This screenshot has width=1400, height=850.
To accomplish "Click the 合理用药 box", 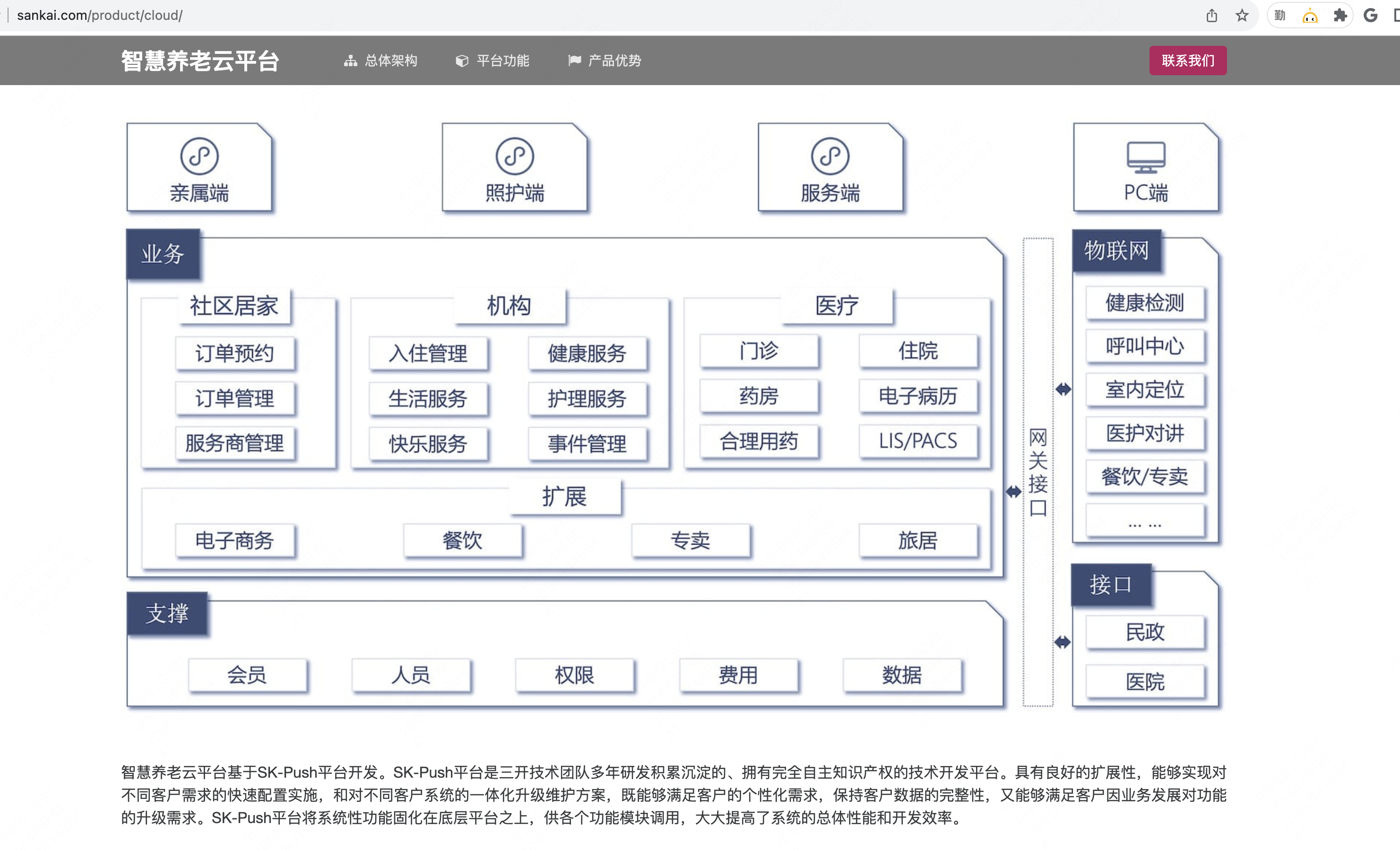I will (x=759, y=441).
